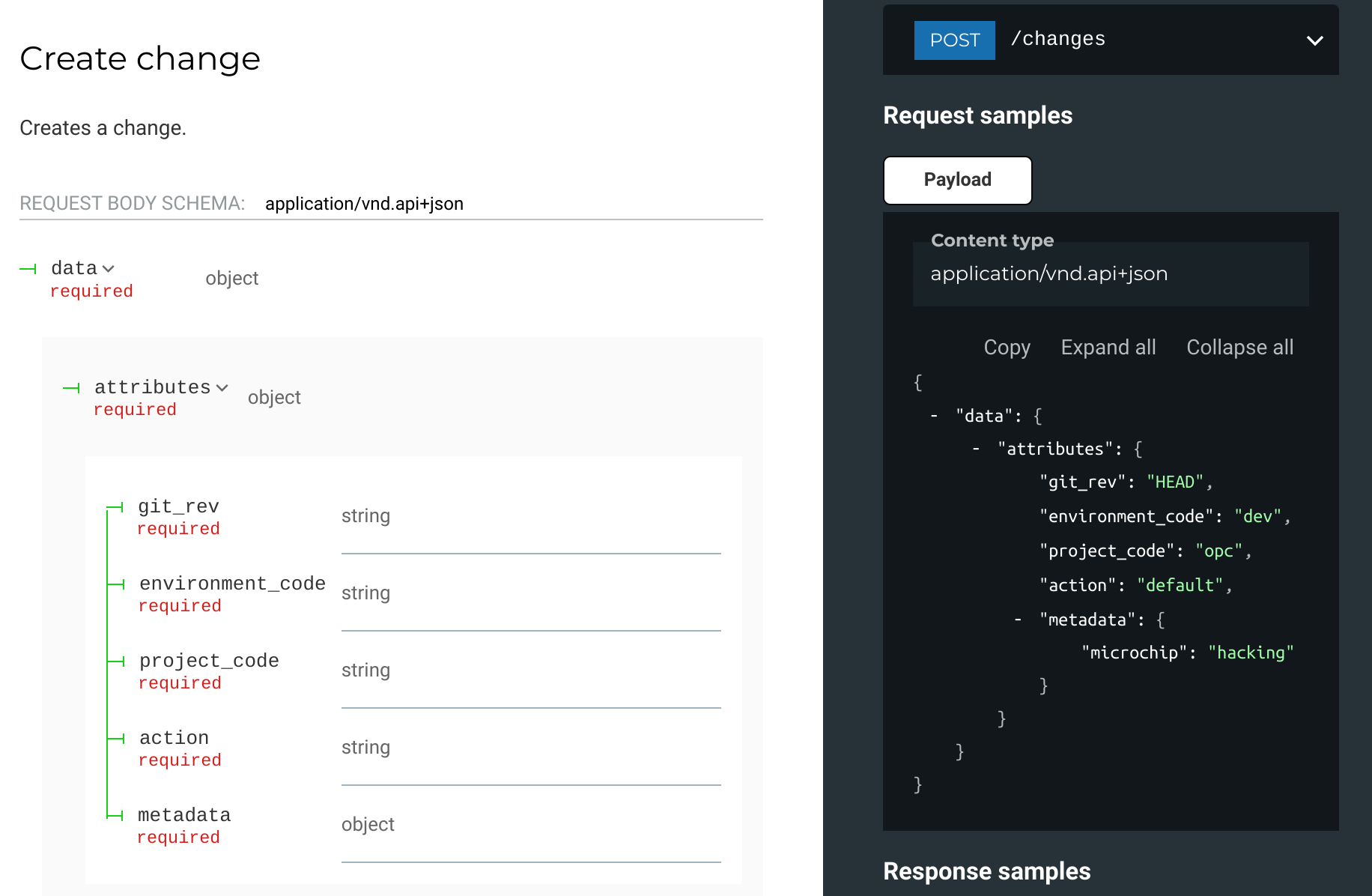Expand the POST /changes endpoint chevron
The image size is (1372, 896).
pos(1314,40)
